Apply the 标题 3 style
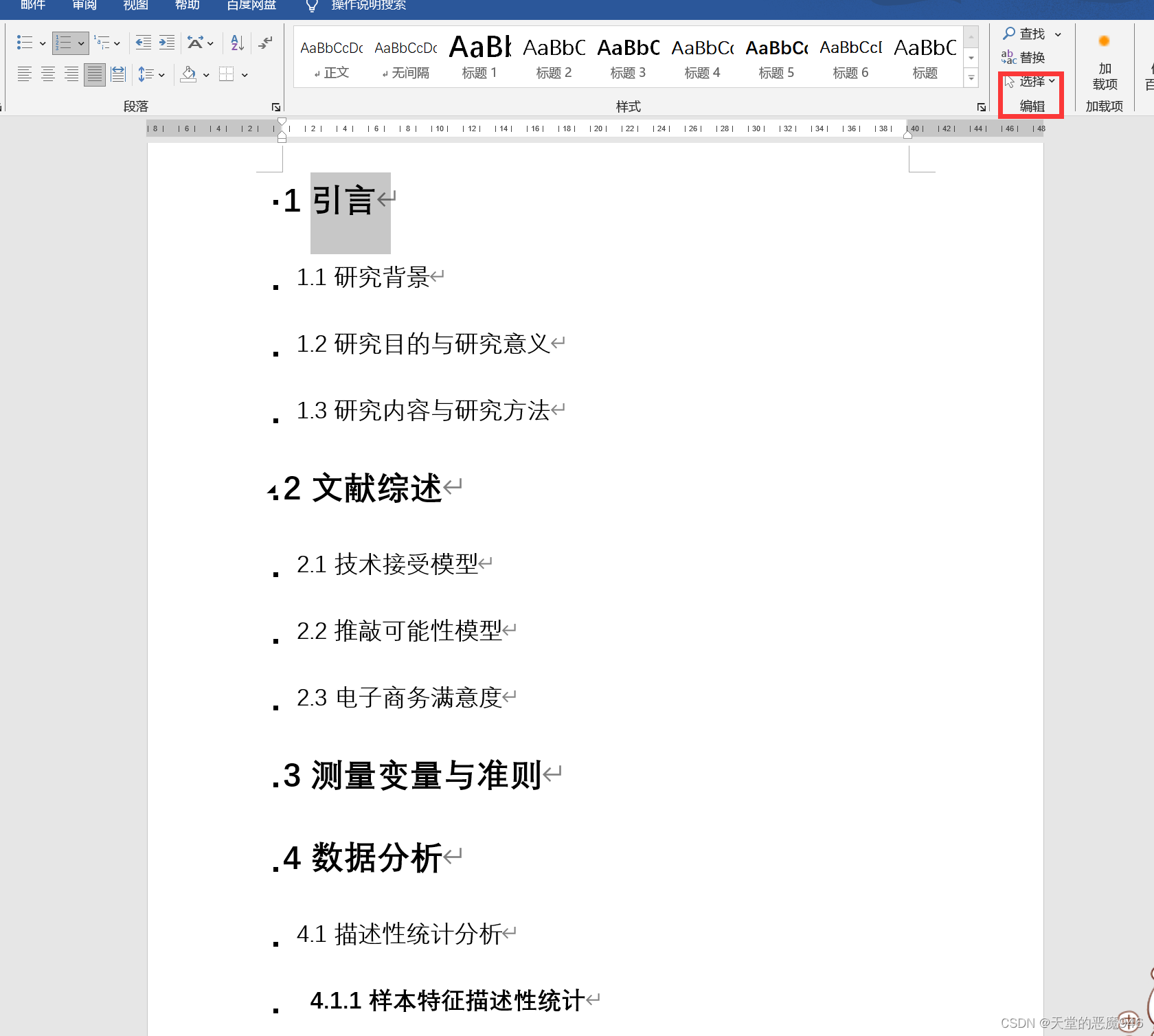Screen dimensions: 1154x1036 tap(629, 58)
